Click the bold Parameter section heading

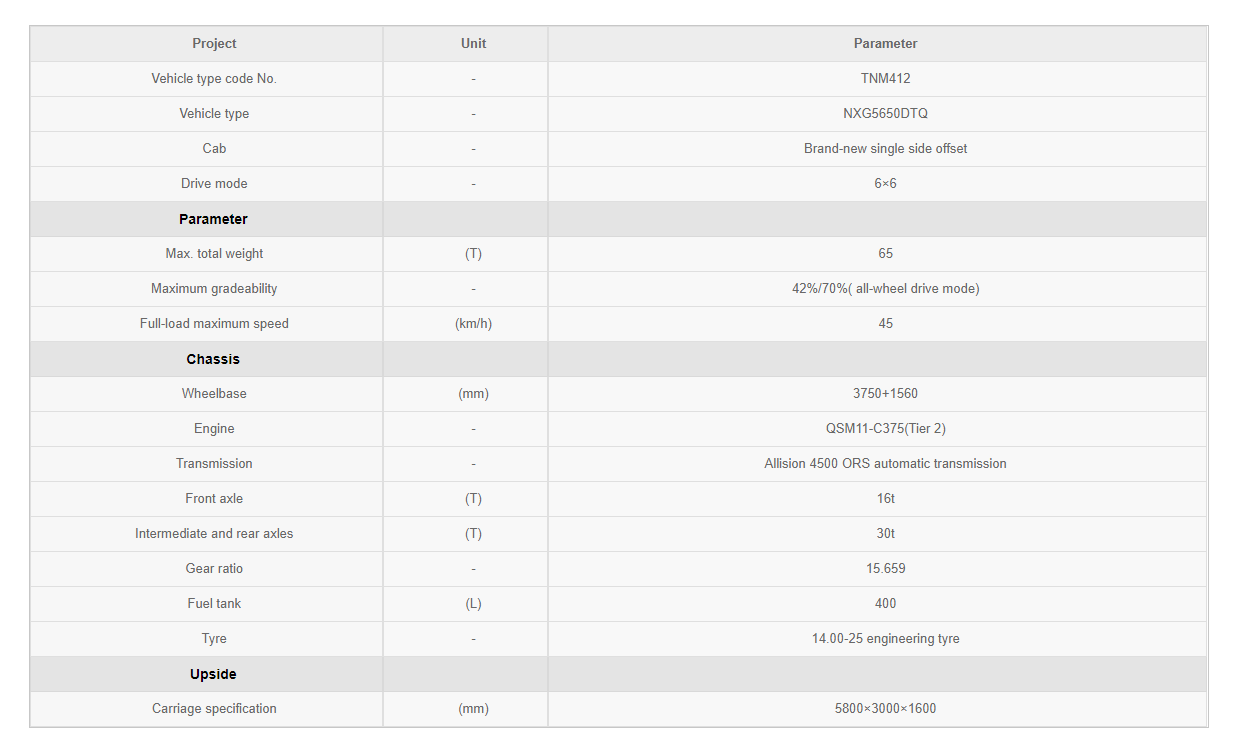click(x=213, y=219)
